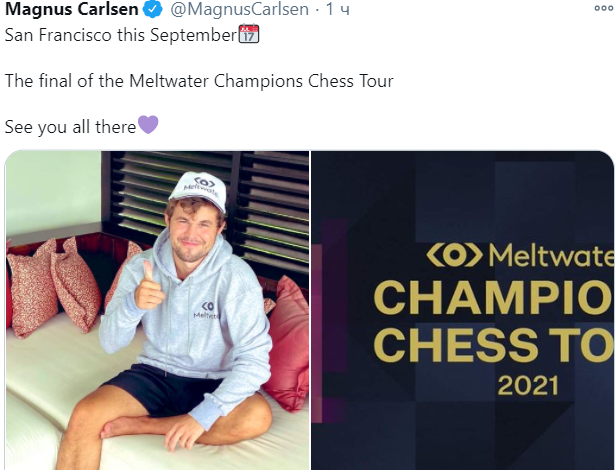The height and width of the screenshot is (470, 616).
Task: Click the "Meltwater Champions Chess Tour" tweet sentence
Action: pyautogui.click(x=200, y=81)
